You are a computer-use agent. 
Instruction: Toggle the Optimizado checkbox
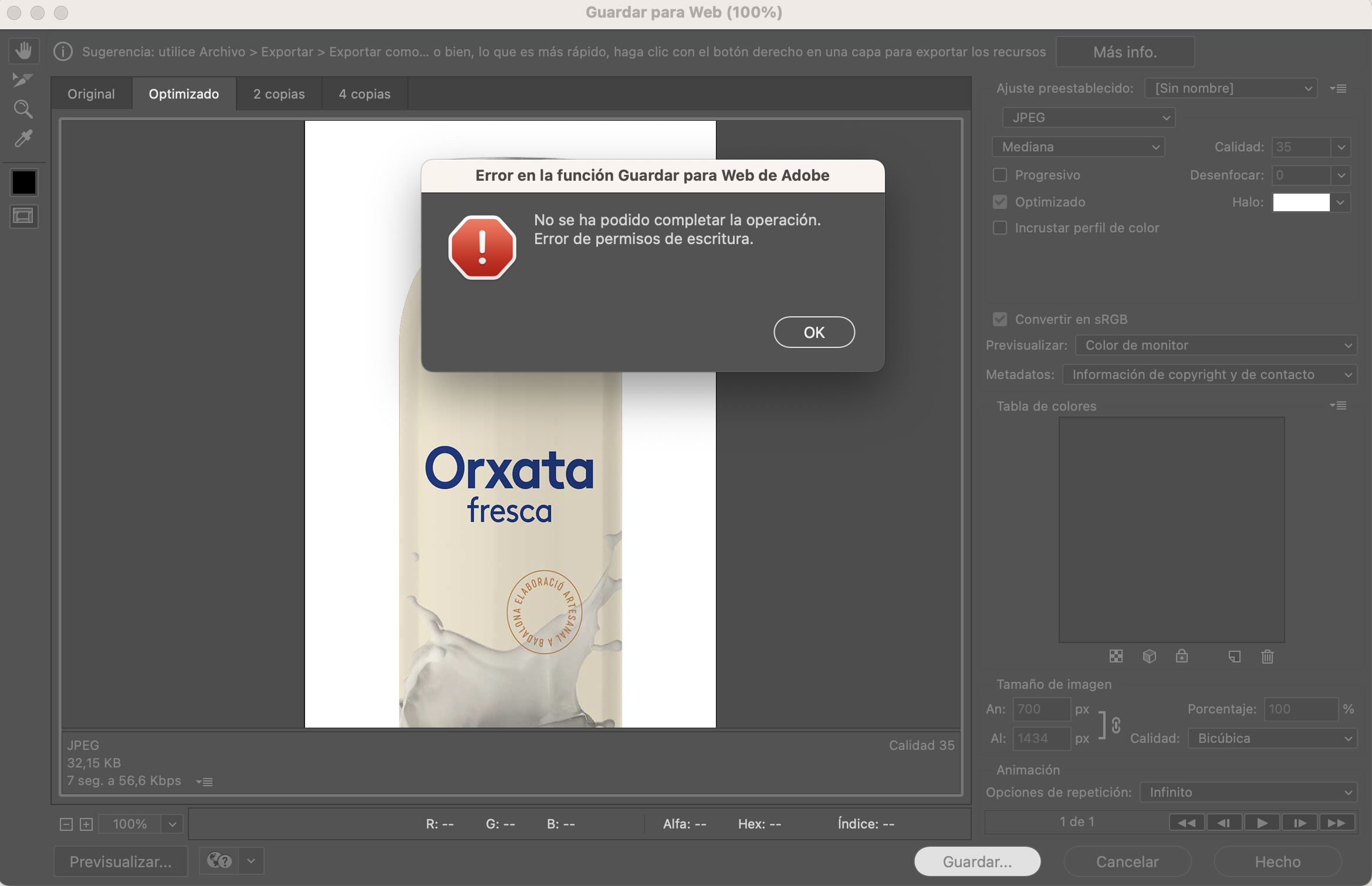(1000, 202)
